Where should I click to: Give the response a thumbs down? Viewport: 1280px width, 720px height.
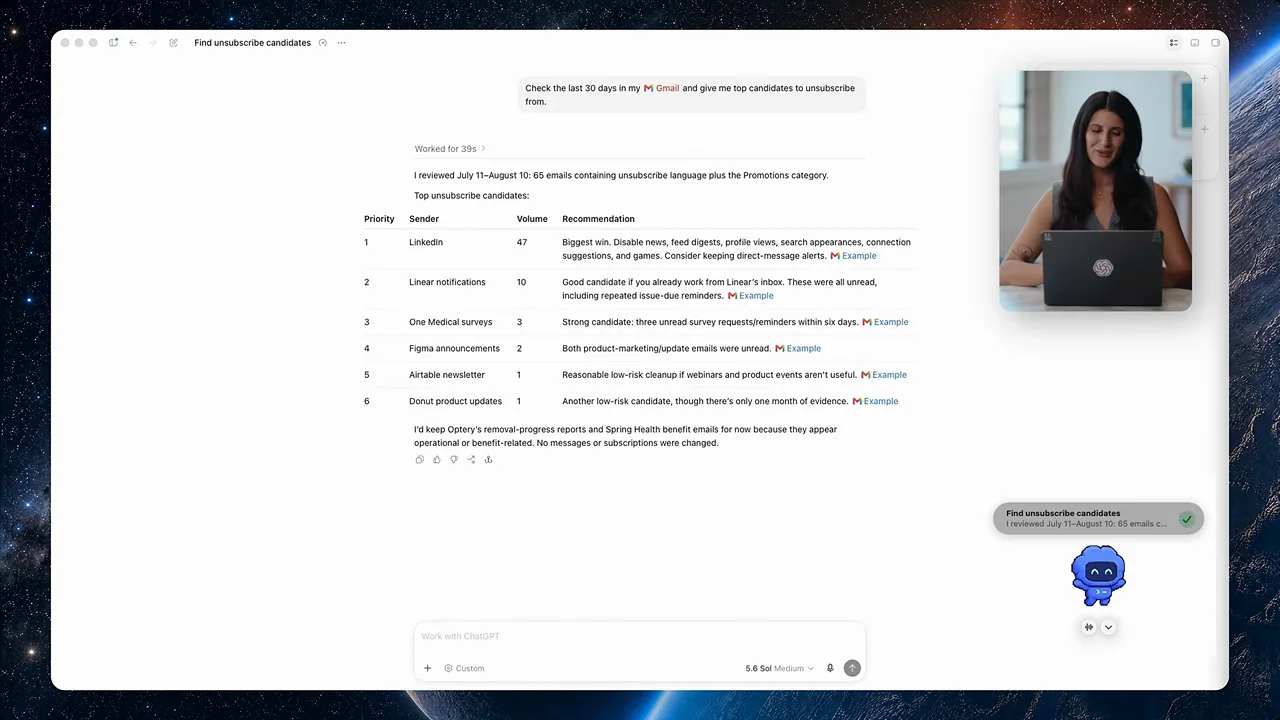pos(454,460)
